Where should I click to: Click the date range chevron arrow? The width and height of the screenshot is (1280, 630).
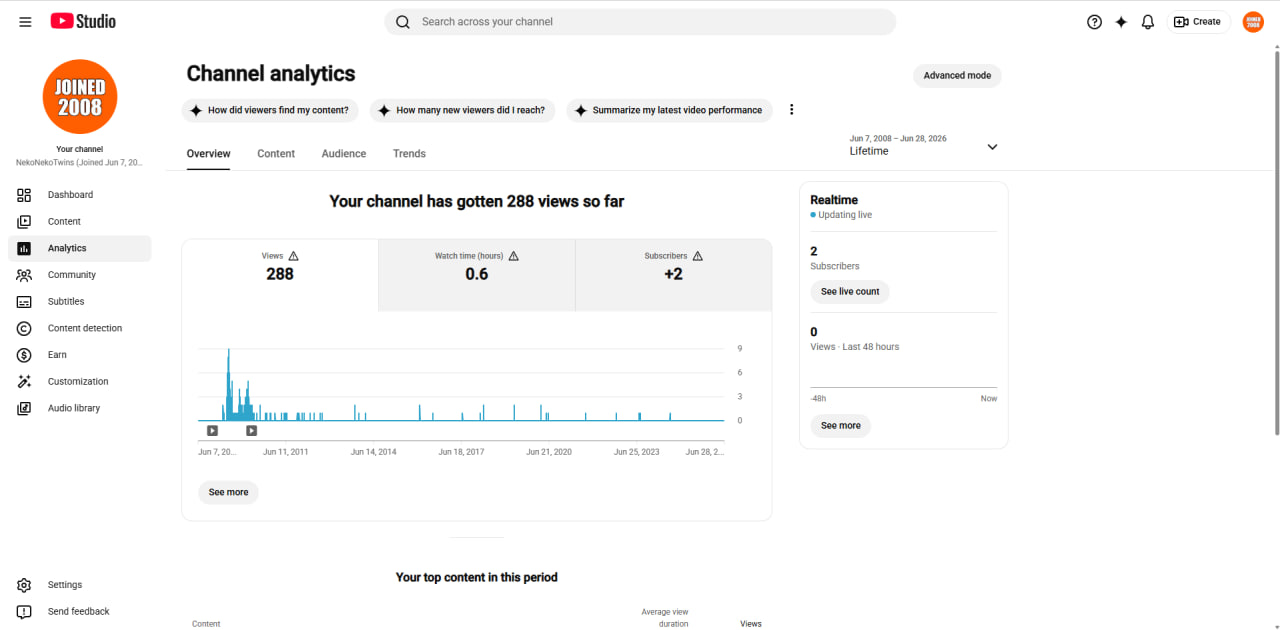coord(992,147)
